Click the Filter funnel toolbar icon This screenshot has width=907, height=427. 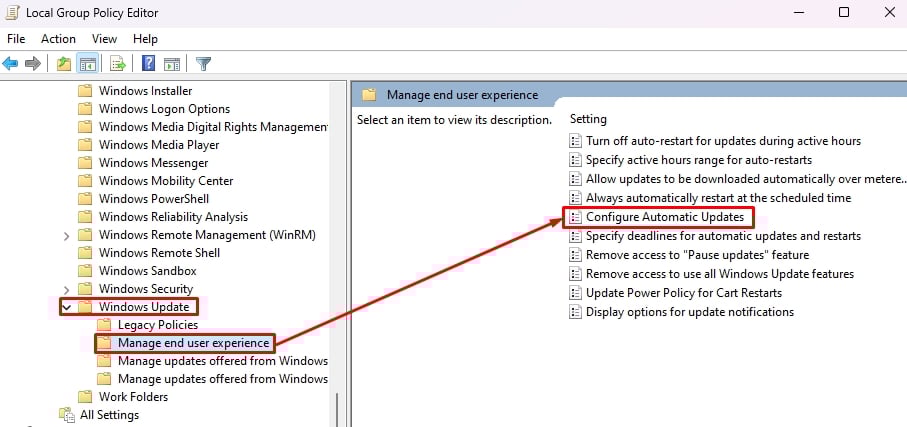click(x=203, y=64)
